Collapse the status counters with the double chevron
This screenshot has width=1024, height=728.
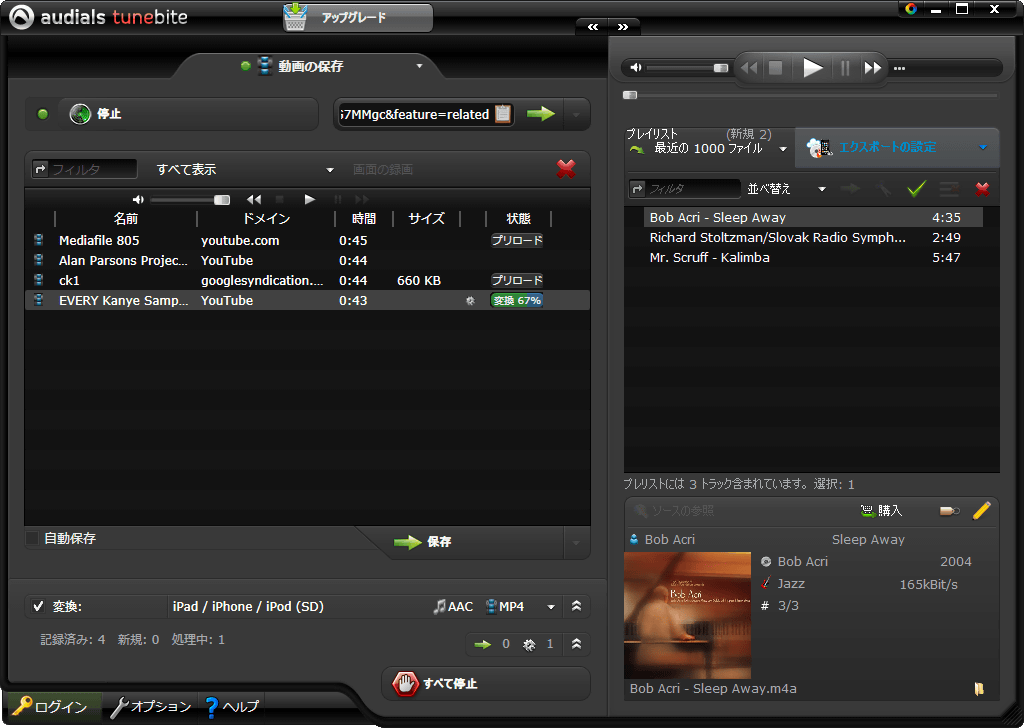tap(577, 644)
